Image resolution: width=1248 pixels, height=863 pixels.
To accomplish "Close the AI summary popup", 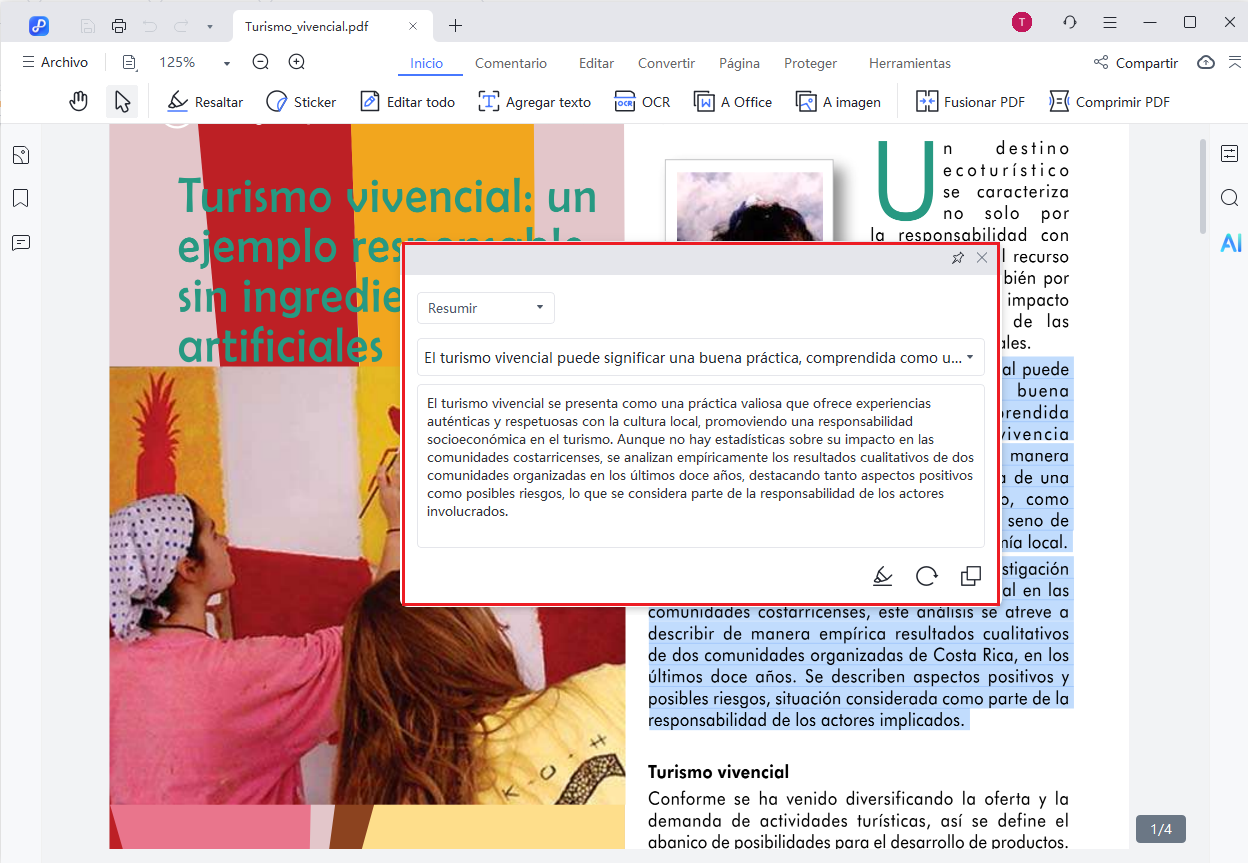I will coord(982,258).
